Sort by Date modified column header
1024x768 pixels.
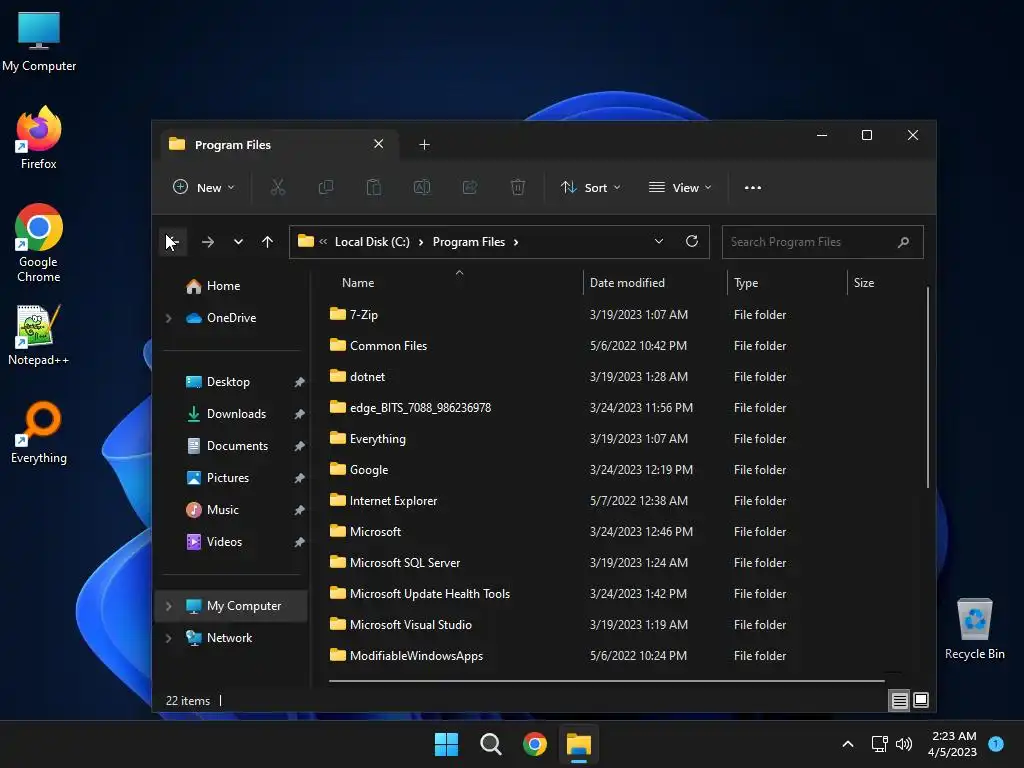(627, 283)
